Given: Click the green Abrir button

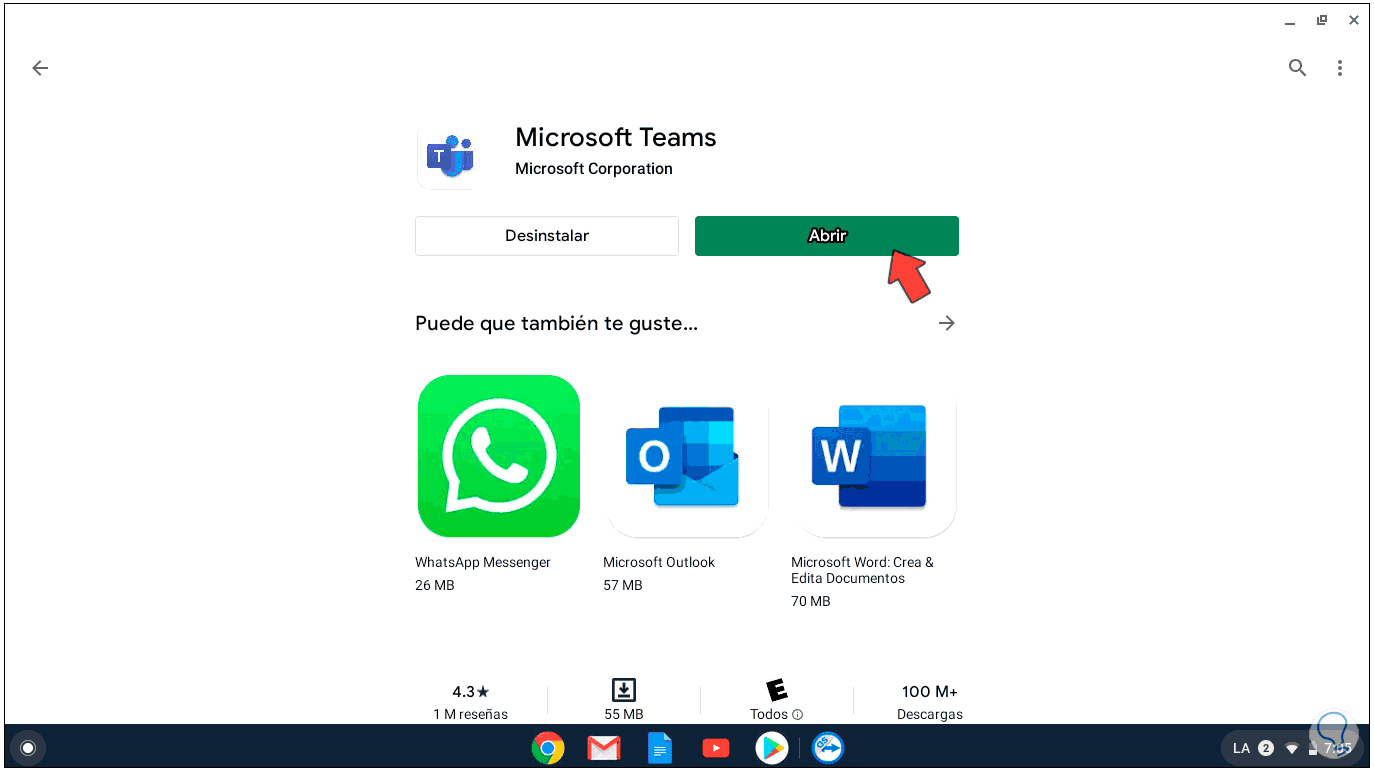Looking at the screenshot, I should [x=827, y=236].
